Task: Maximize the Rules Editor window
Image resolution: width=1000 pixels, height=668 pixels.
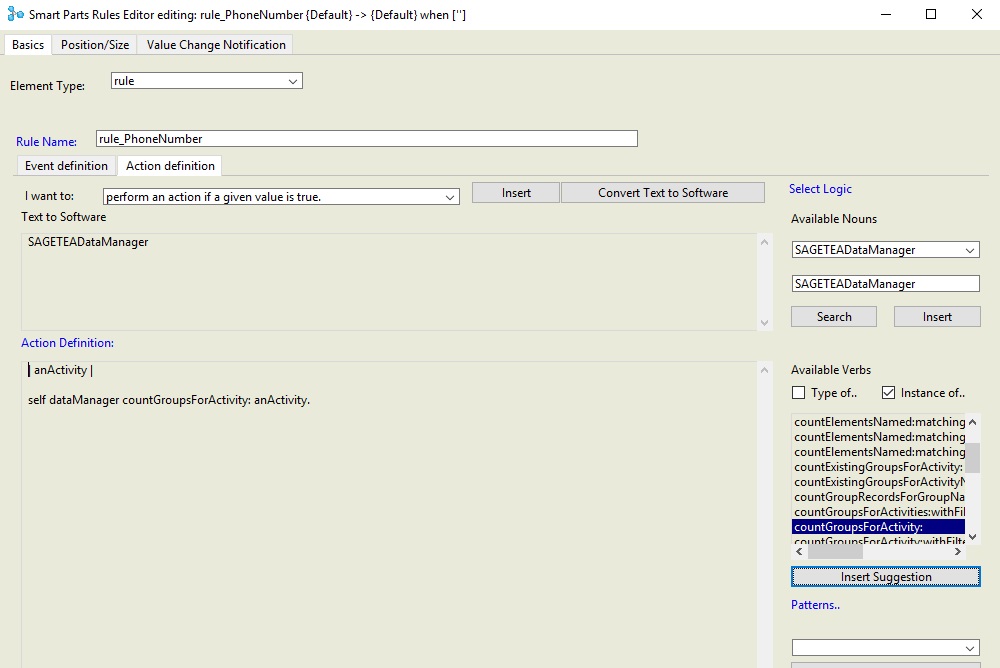Action: (931, 14)
